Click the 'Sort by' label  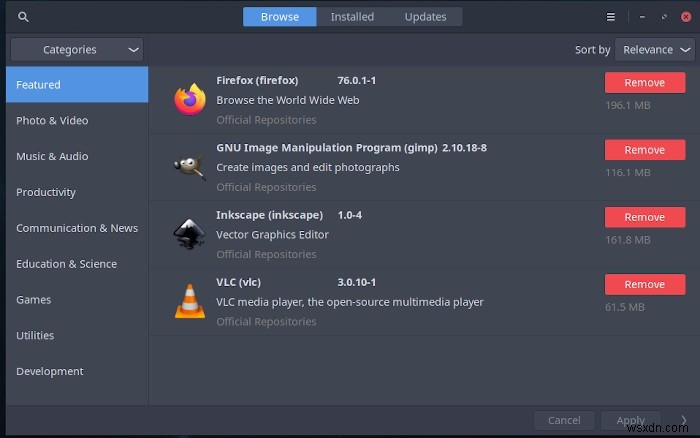(592, 50)
